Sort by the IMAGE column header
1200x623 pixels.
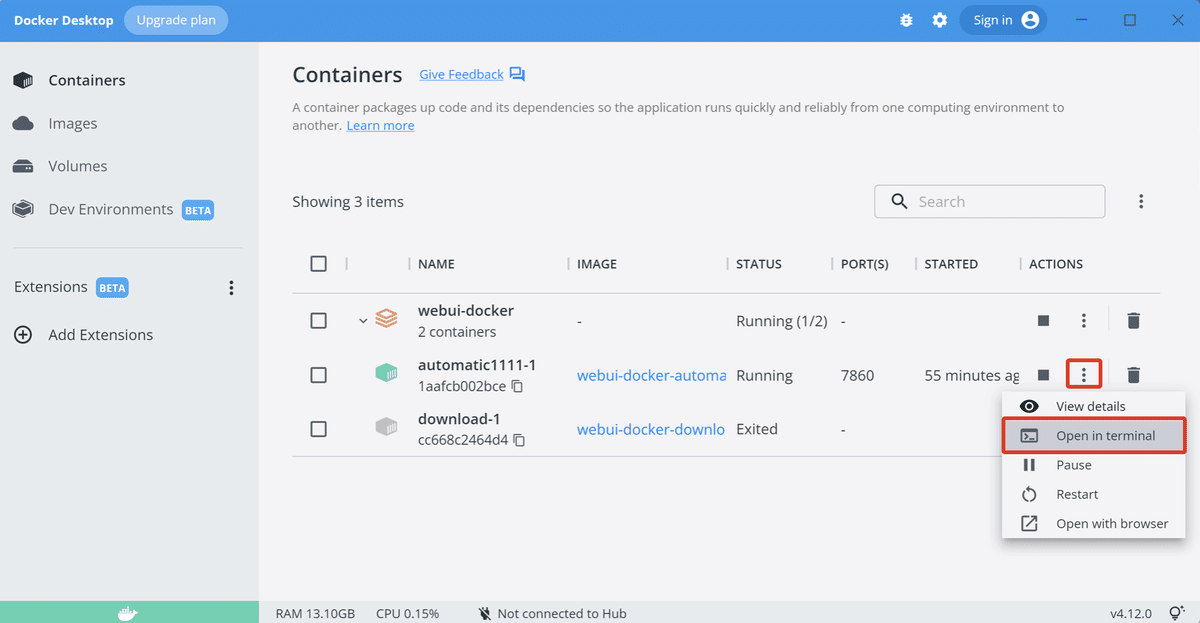tap(597, 264)
